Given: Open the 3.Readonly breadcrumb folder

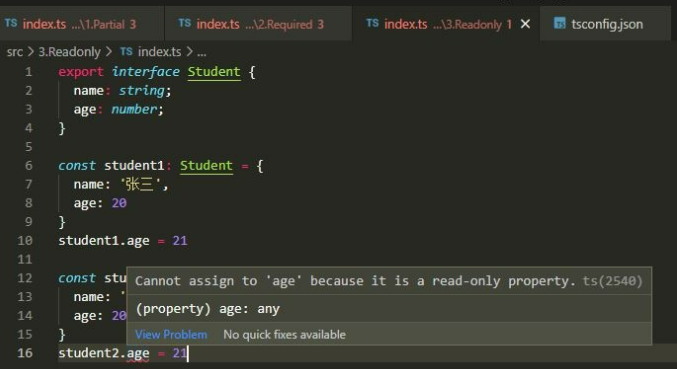Looking at the screenshot, I should click(70, 52).
